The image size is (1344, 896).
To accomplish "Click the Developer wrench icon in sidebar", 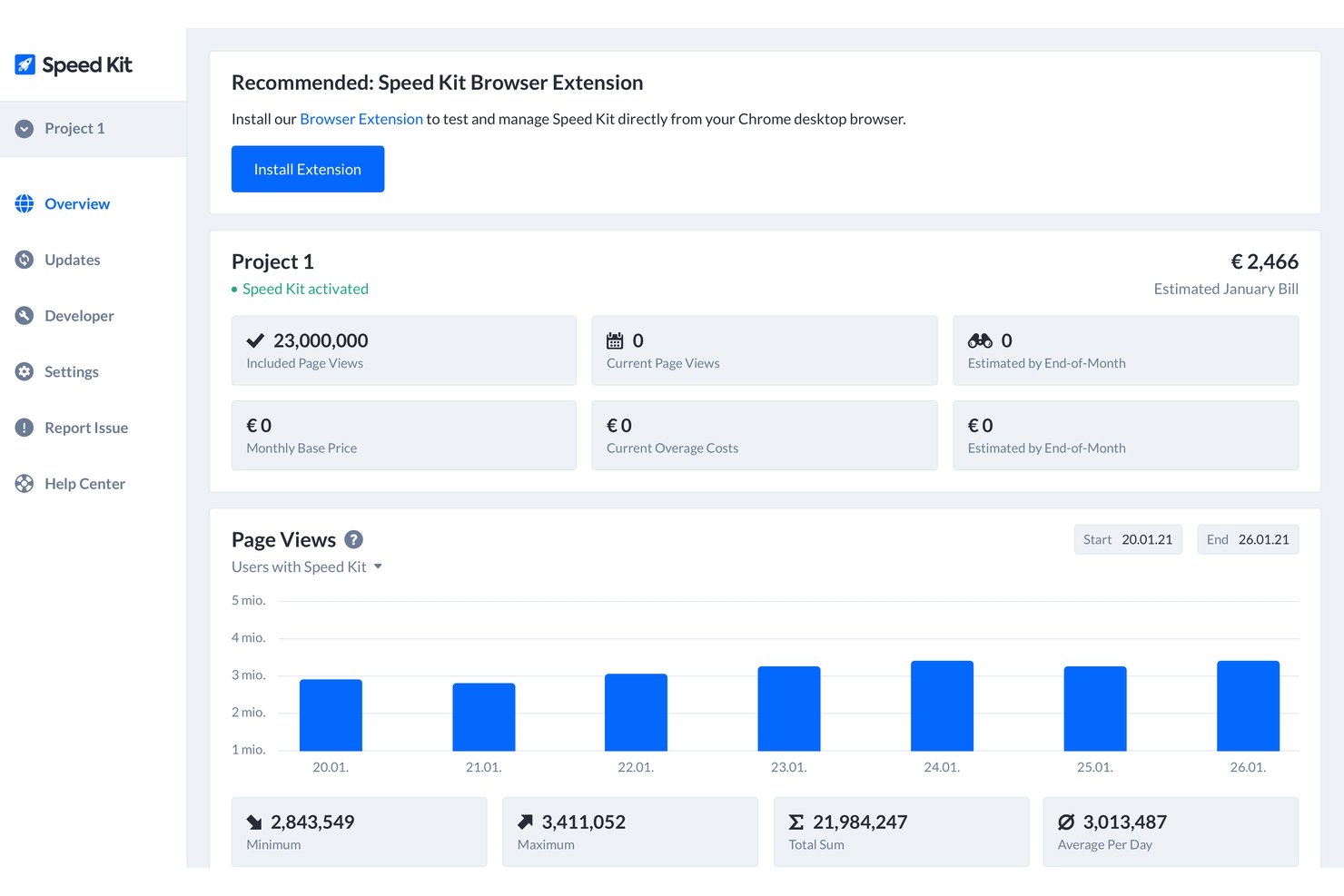I will point(25,316).
